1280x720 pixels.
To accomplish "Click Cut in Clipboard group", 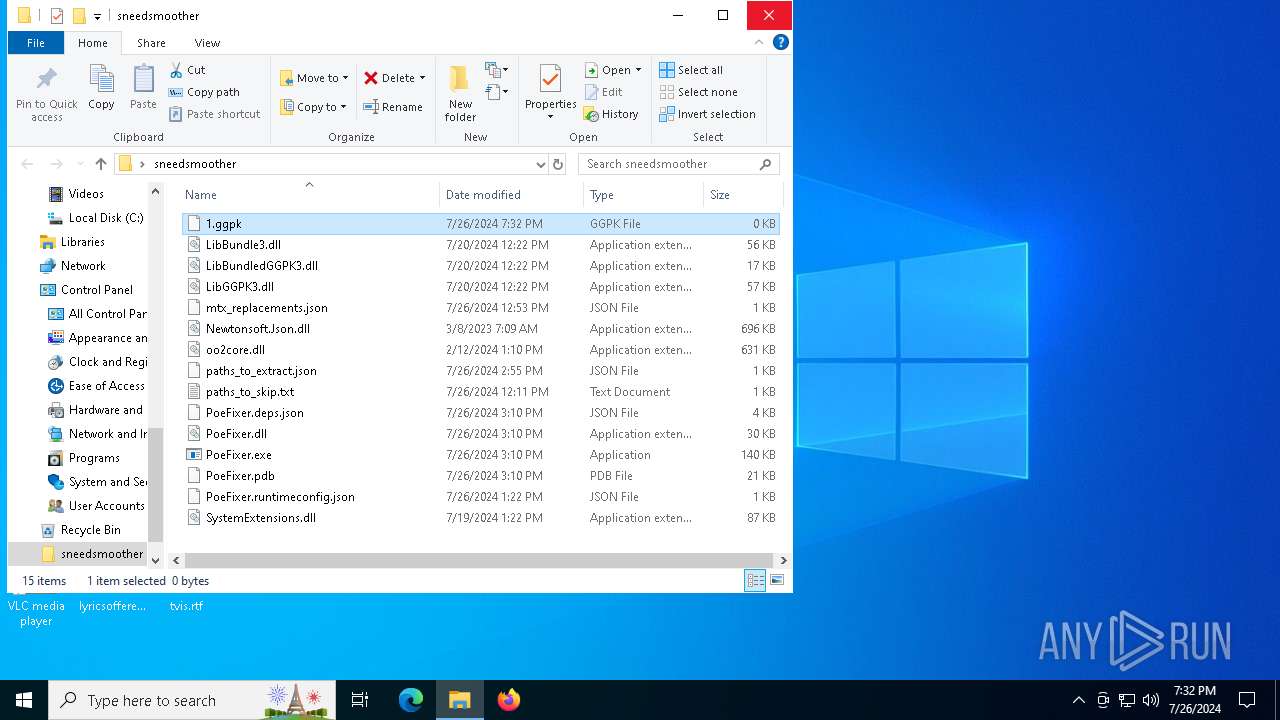I will coord(187,70).
